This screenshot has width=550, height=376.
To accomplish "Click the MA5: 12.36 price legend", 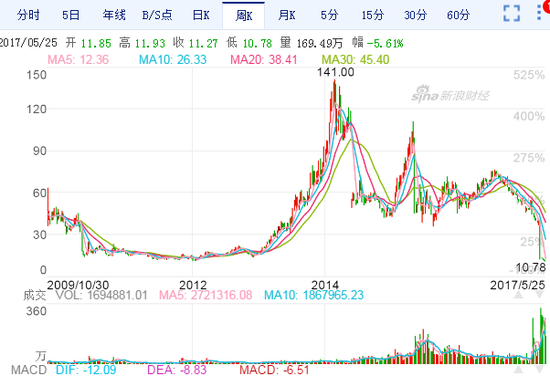I will pyautogui.click(x=78, y=60).
